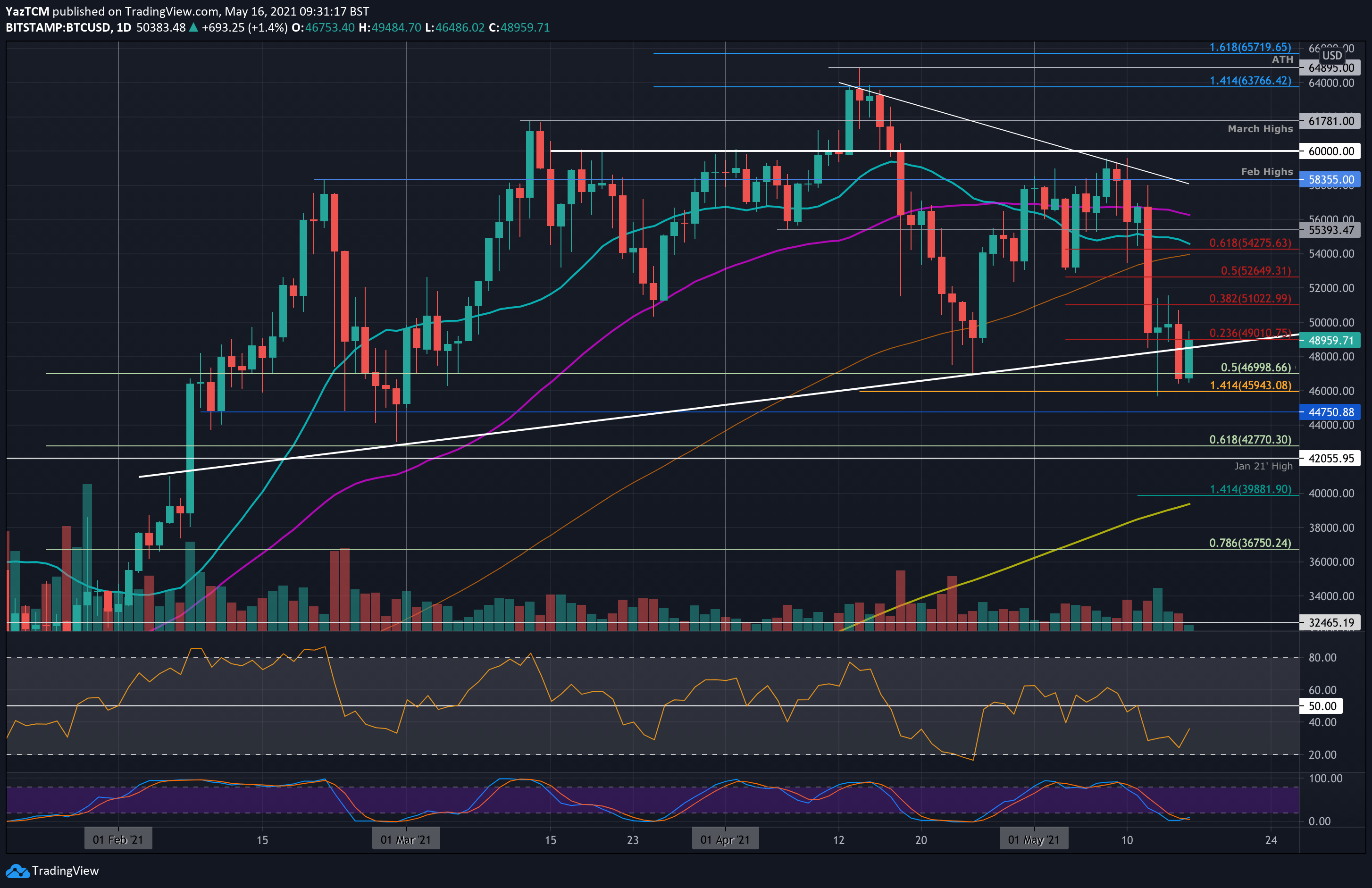The image size is (1372, 888).
Task: Click the 0.618(42770.30) Fibonacci label
Action: tap(1250, 439)
